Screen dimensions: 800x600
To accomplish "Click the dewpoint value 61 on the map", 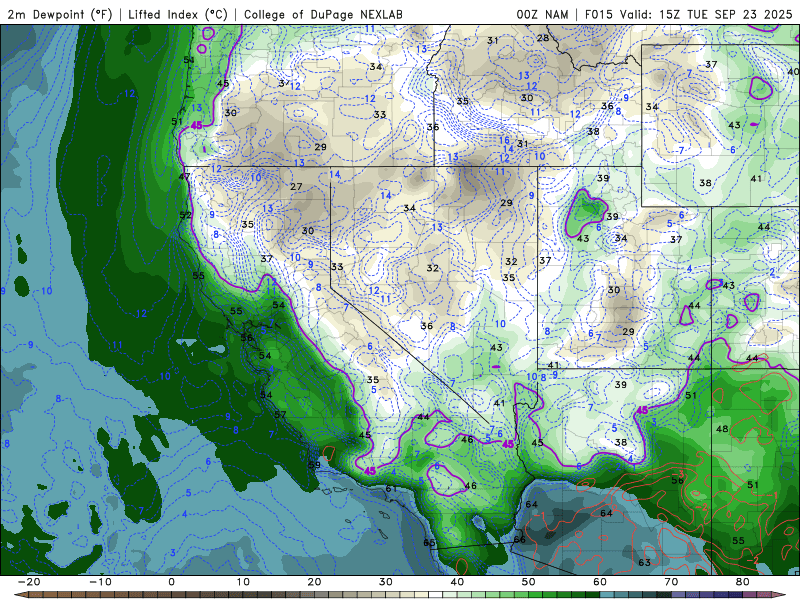I will (x=391, y=489).
